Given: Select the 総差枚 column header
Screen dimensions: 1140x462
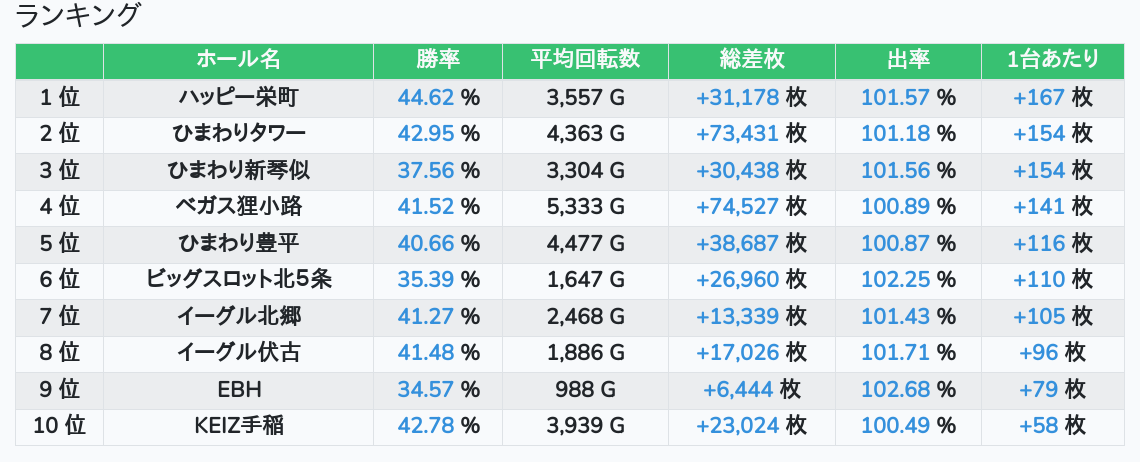Looking at the screenshot, I should 752,60.
